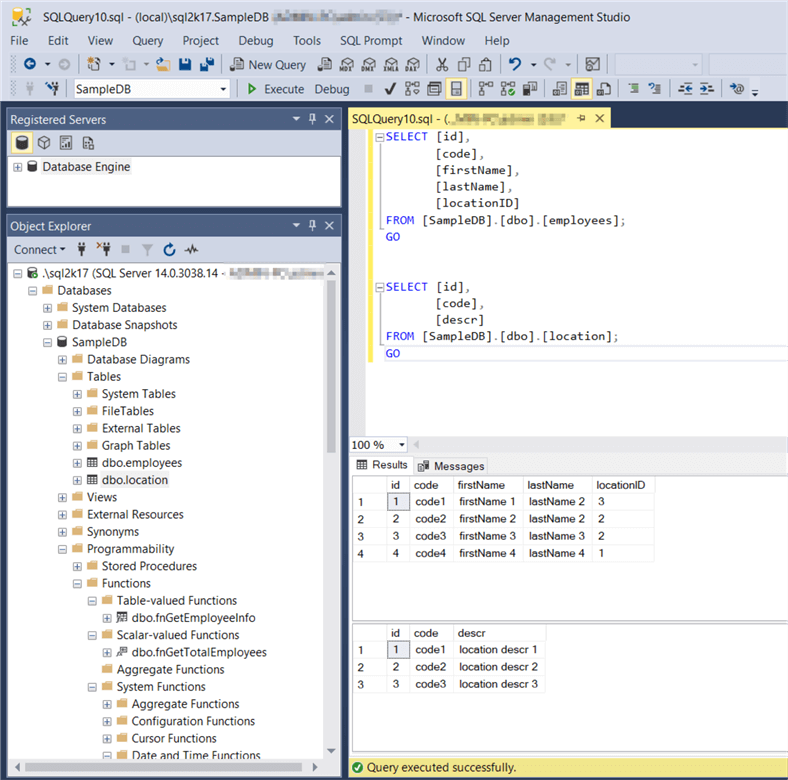Expand the dbo.employees table node
This screenshot has width=788, height=780.
tap(77, 463)
